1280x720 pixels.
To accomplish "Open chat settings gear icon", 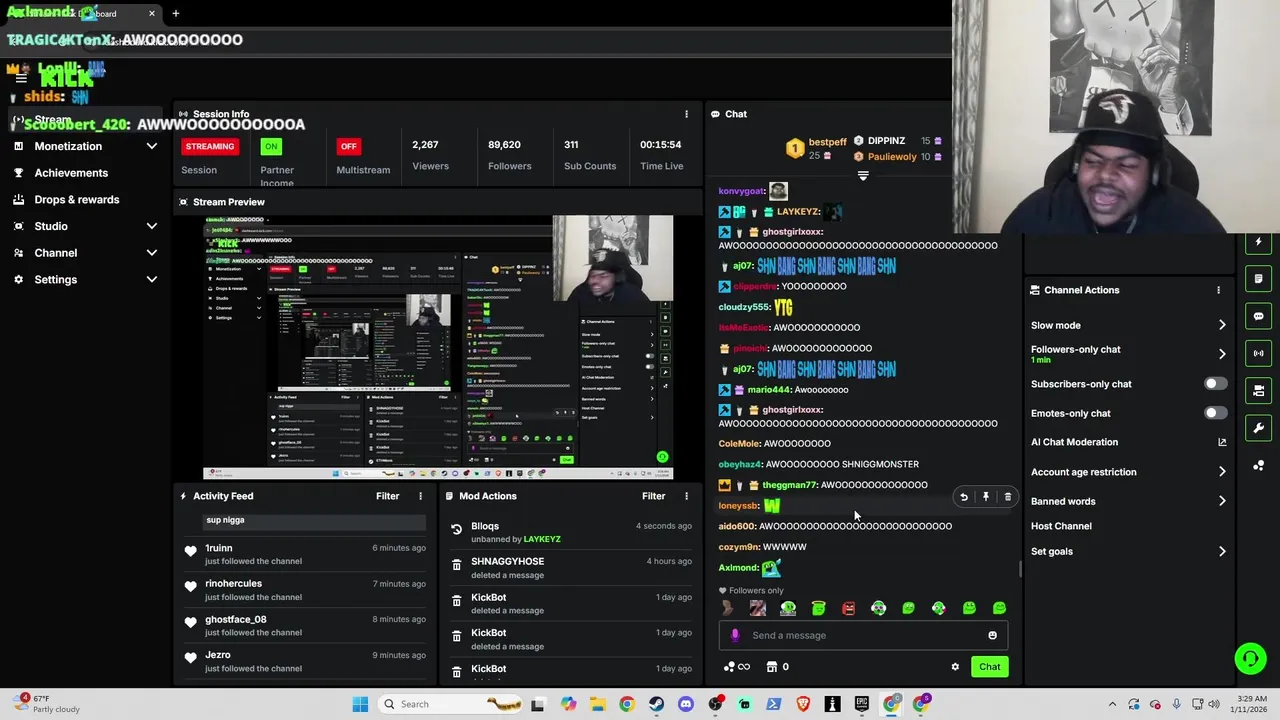I will [955, 667].
